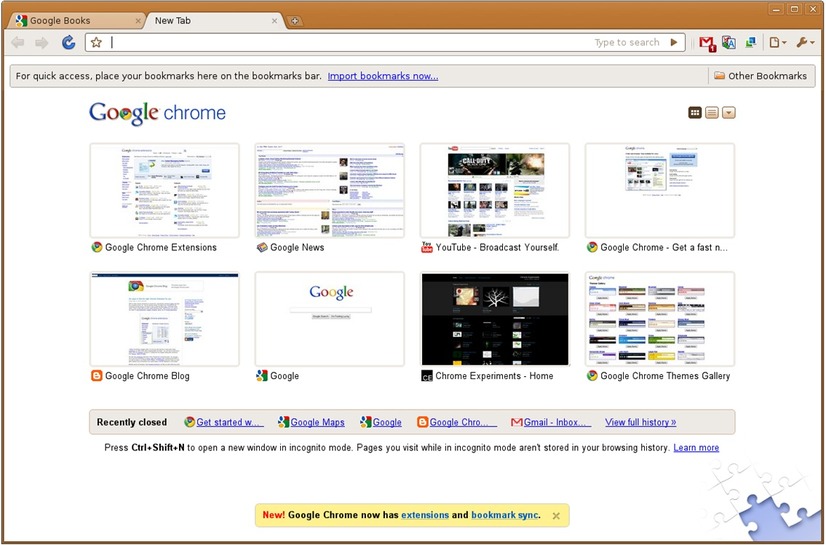Click the Blogger favicon beside Google Chrome Blog
The width and height of the screenshot is (826, 545).
[96, 375]
